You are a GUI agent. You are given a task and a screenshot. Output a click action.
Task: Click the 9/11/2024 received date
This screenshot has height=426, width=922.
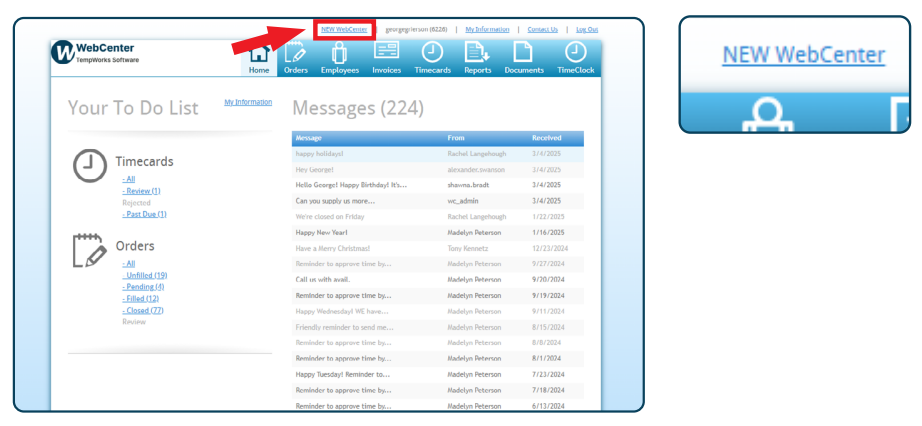(548, 311)
